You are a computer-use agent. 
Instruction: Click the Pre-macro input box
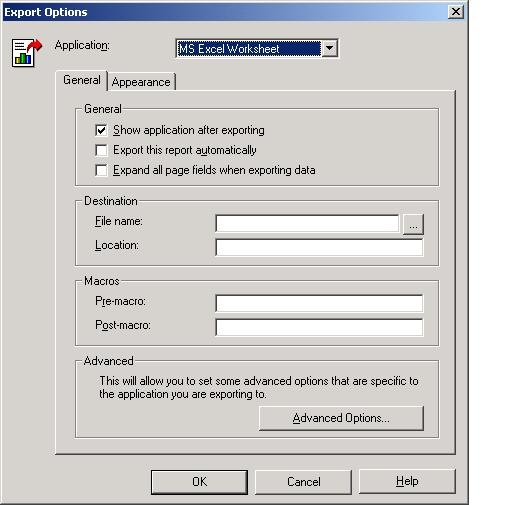point(319,303)
